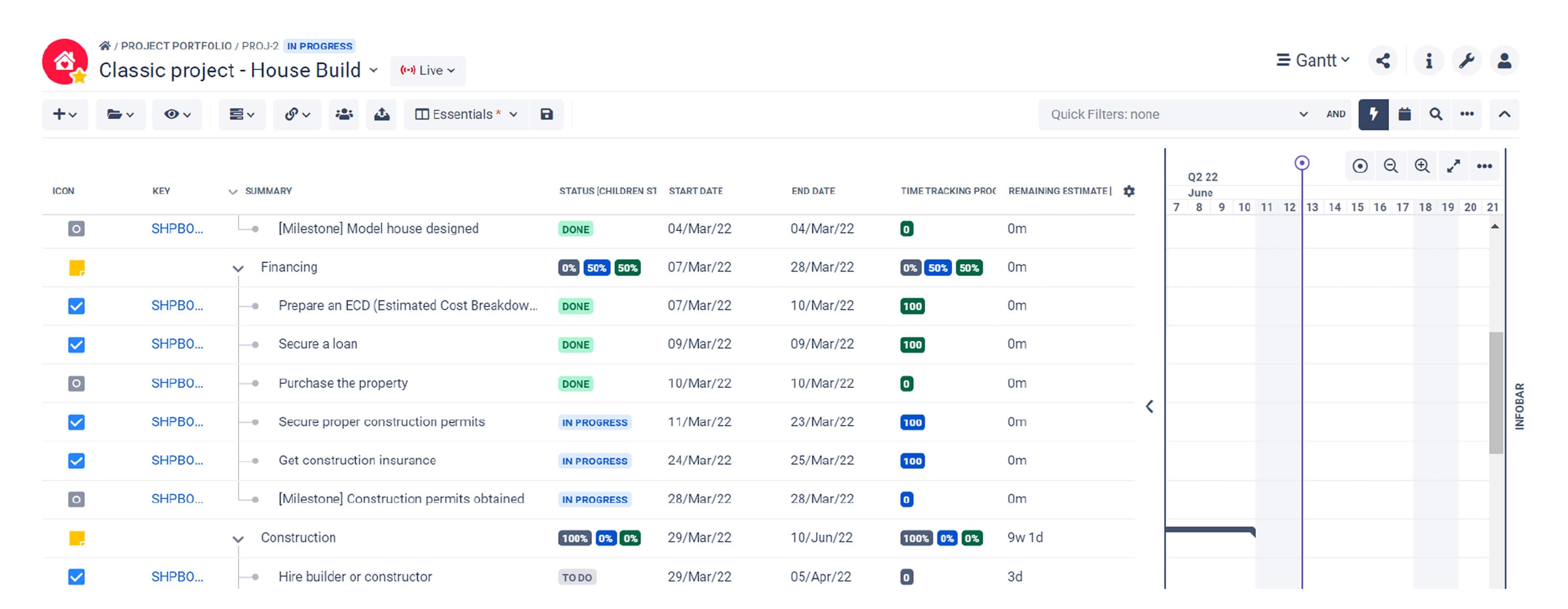The height and width of the screenshot is (609, 1568).
Task: Open the share icon button
Action: 1383,61
